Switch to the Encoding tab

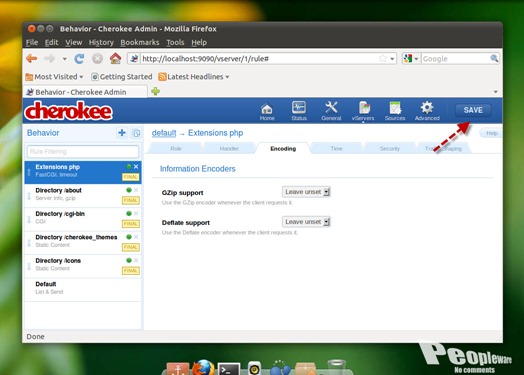tap(283, 148)
